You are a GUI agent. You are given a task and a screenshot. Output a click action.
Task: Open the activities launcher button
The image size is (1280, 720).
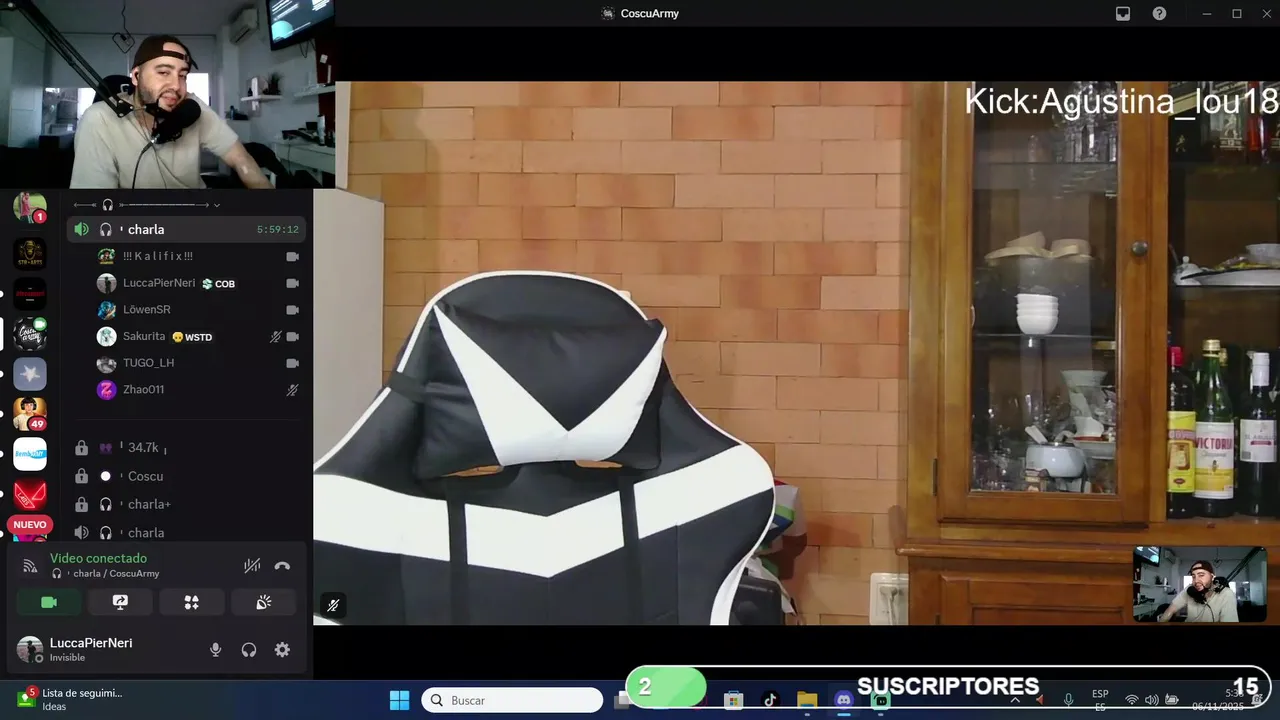point(192,602)
